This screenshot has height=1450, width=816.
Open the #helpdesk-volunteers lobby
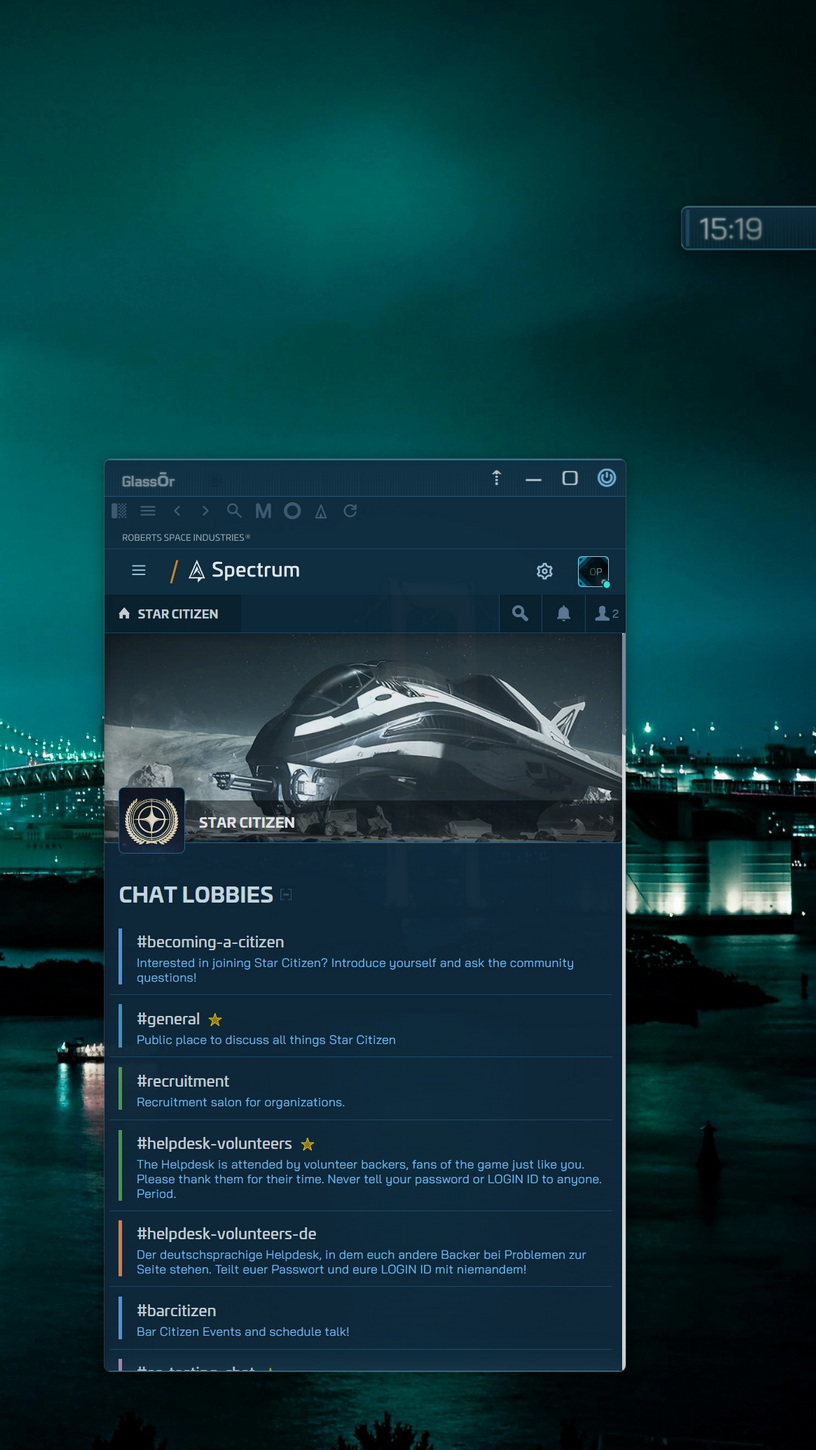click(214, 1143)
